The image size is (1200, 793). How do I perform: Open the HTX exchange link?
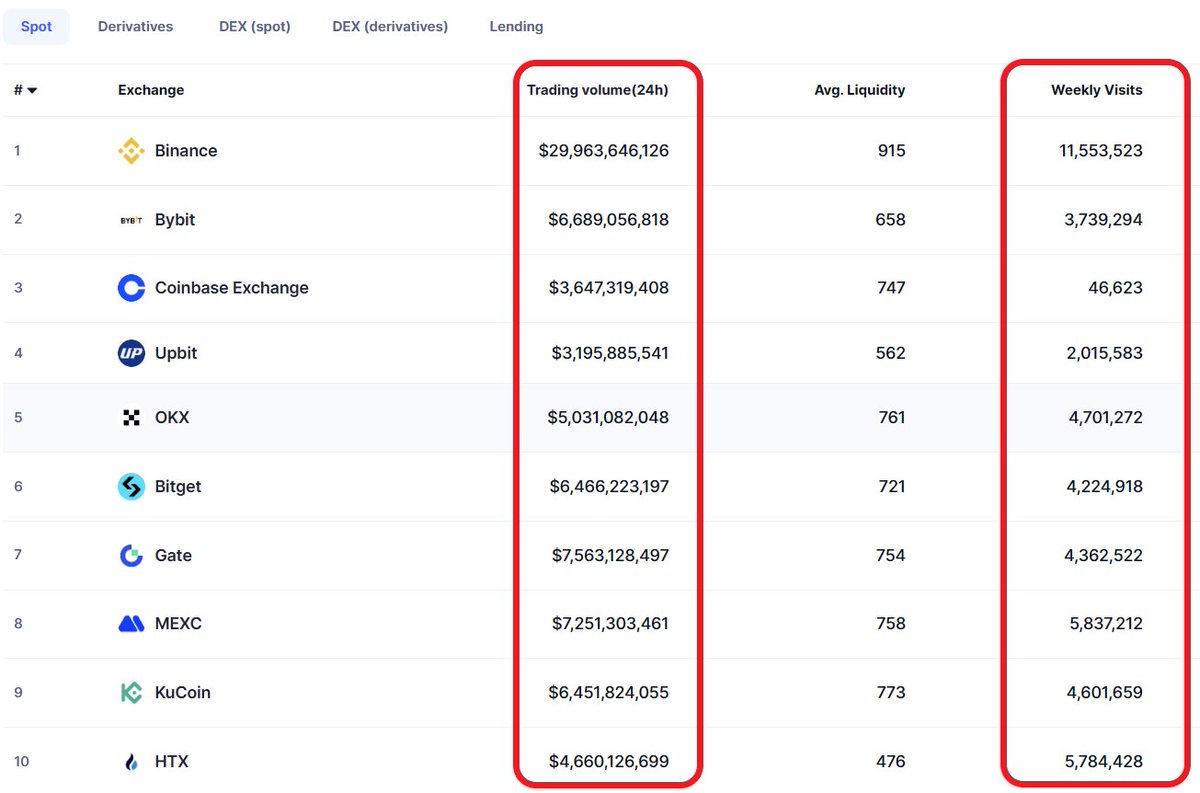[172, 762]
